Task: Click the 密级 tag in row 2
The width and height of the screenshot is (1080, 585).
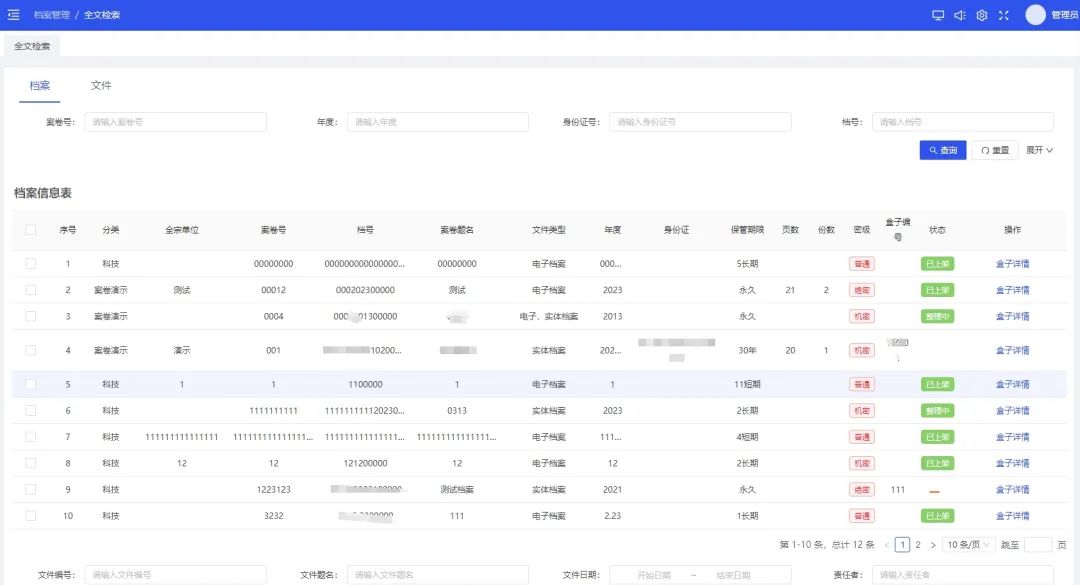Action: 862,290
